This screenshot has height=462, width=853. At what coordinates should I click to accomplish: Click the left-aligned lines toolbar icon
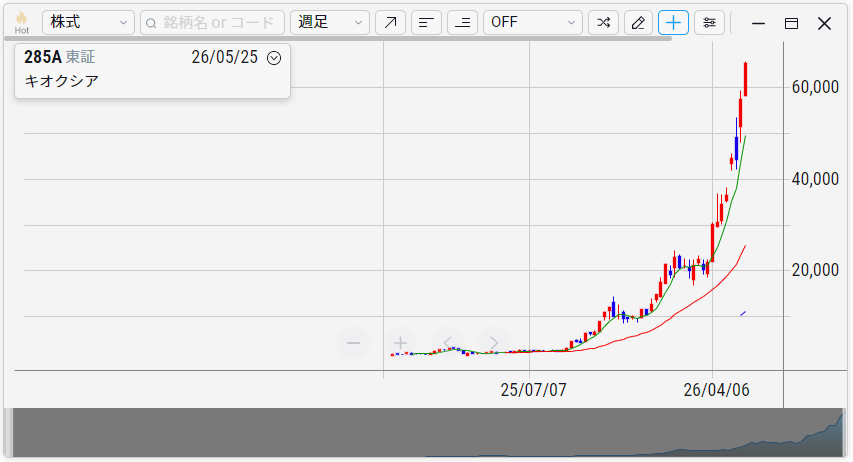426,22
